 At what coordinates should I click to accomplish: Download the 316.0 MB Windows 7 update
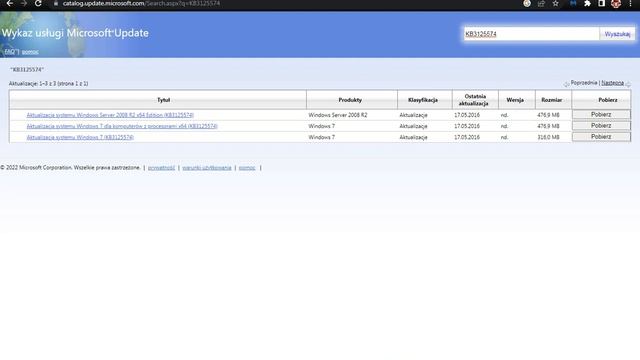(601, 137)
